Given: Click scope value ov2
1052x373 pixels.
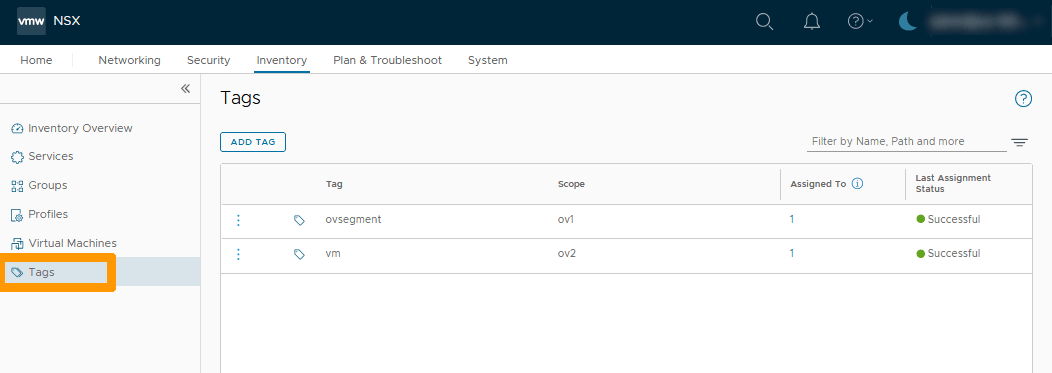Looking at the screenshot, I should [567, 254].
